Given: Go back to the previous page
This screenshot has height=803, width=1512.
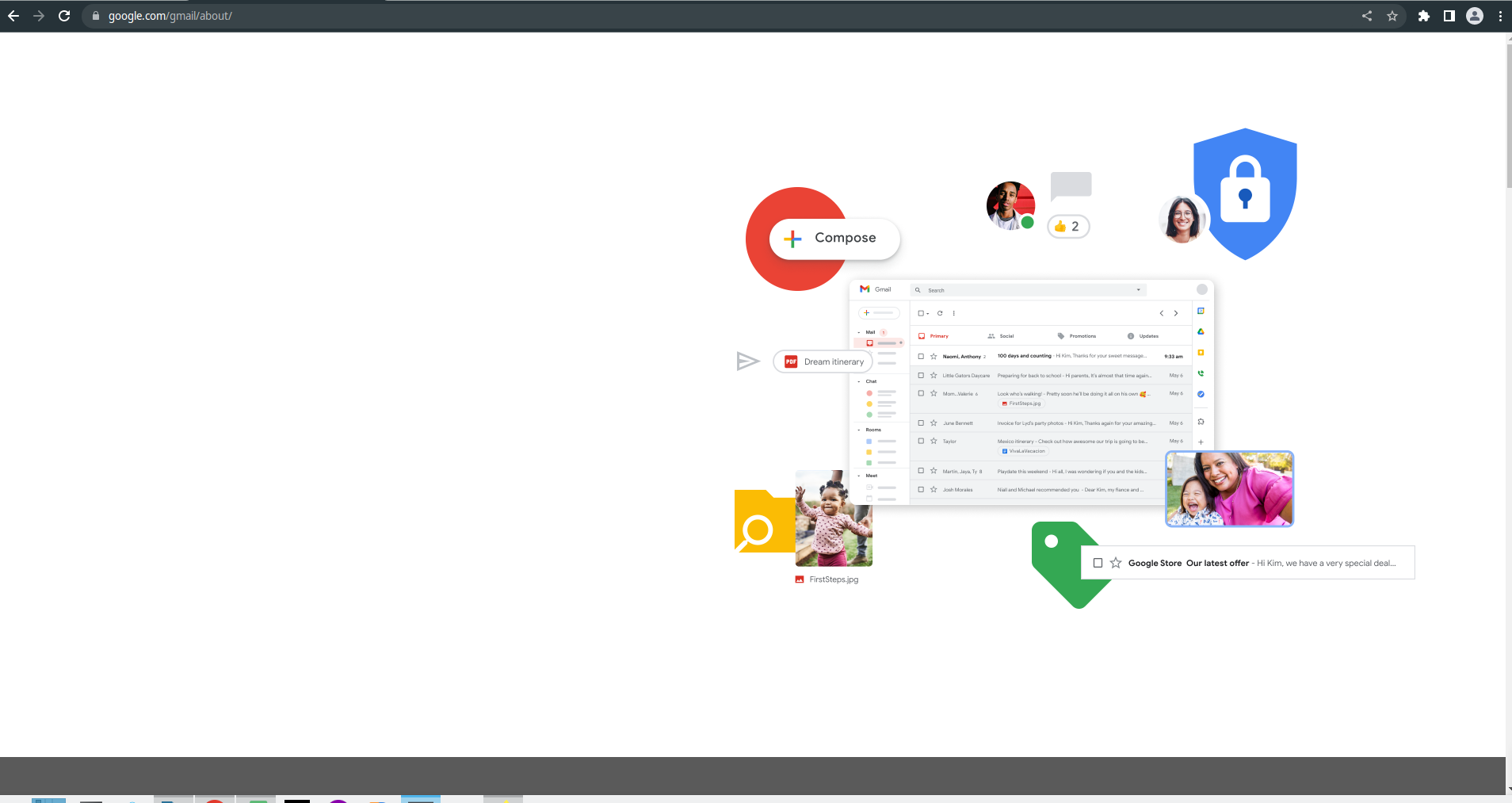Looking at the screenshot, I should pos(13,16).
